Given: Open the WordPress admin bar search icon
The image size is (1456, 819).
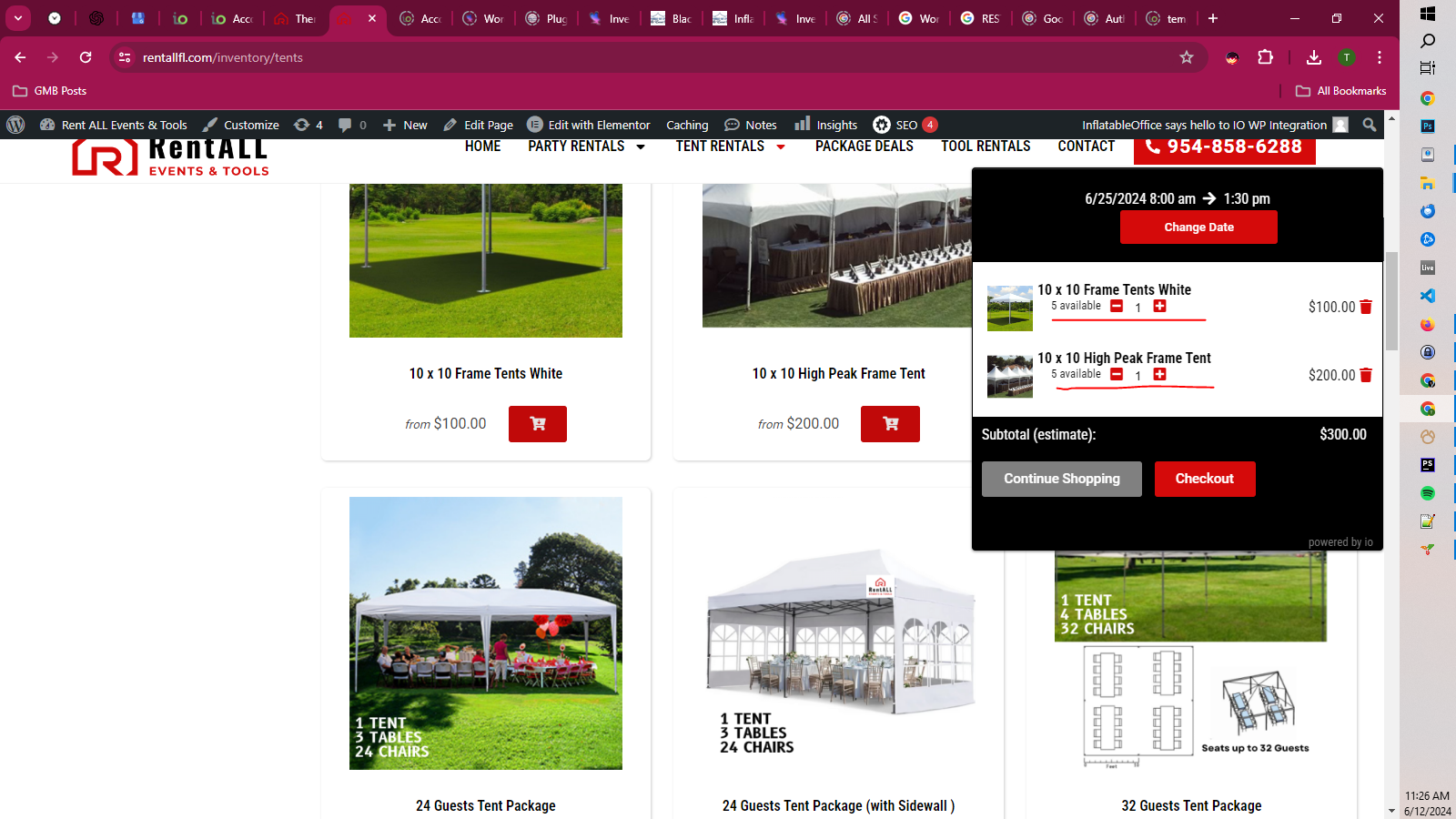Looking at the screenshot, I should [x=1369, y=125].
